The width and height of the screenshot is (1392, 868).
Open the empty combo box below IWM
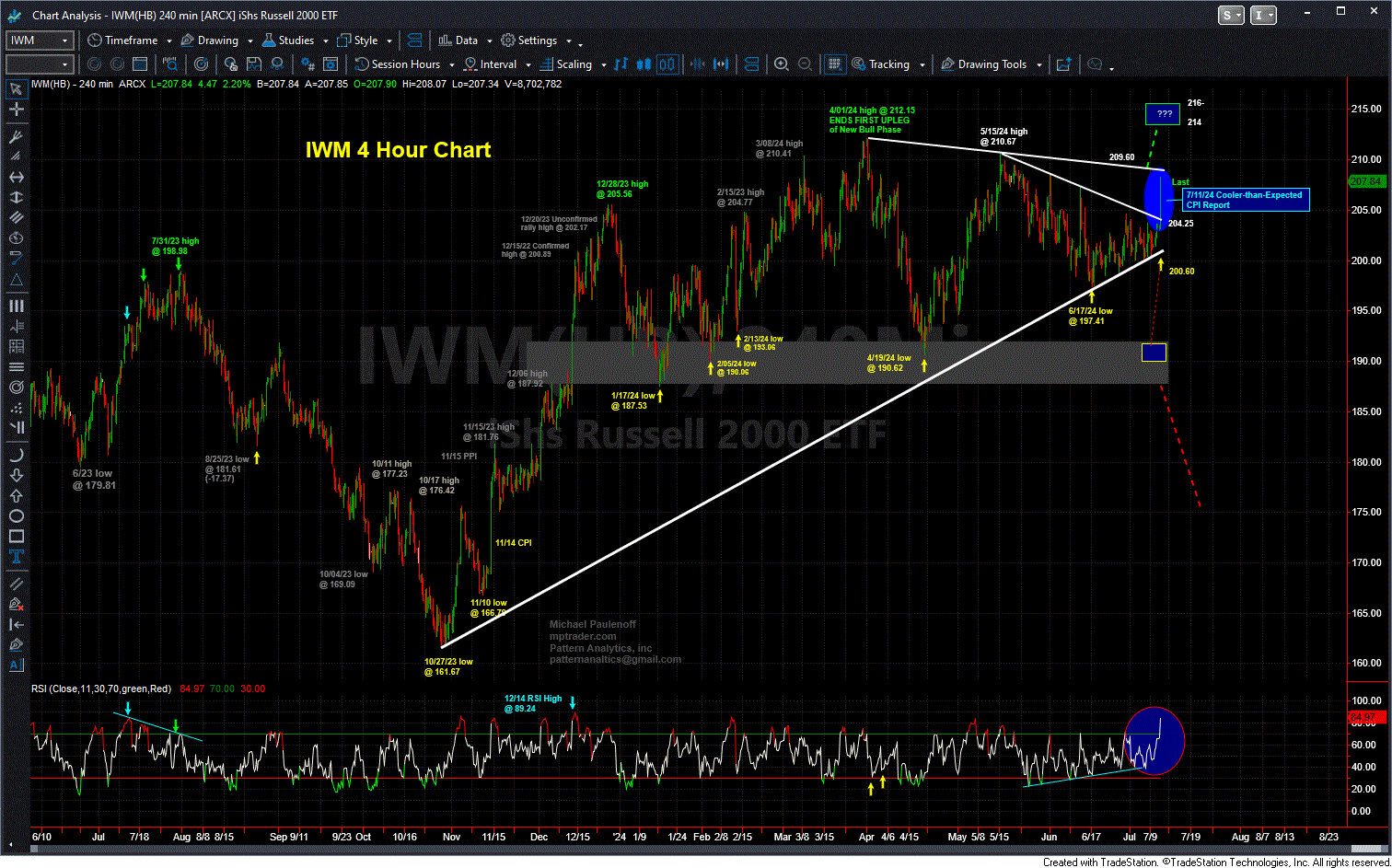pyautogui.click(x=40, y=64)
